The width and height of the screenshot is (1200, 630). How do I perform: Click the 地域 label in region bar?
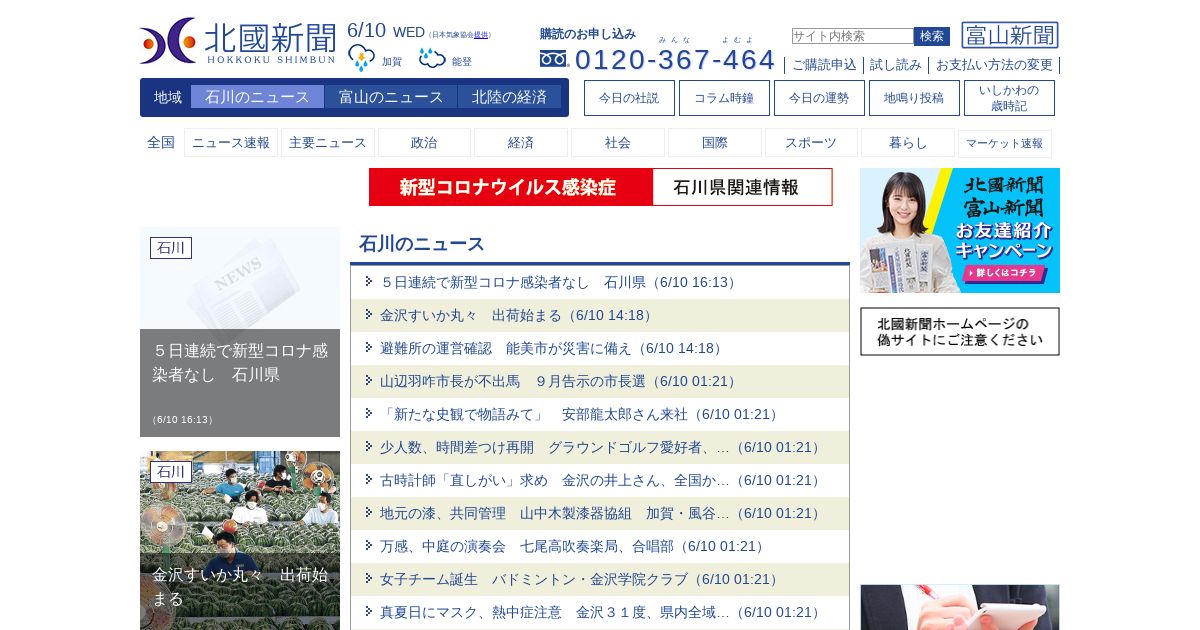(168, 97)
